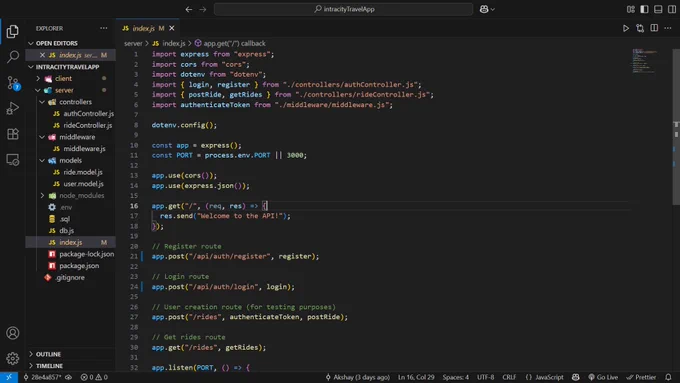Open the Search view in activity bar
This screenshot has height=383, width=680.
[x=13, y=56]
